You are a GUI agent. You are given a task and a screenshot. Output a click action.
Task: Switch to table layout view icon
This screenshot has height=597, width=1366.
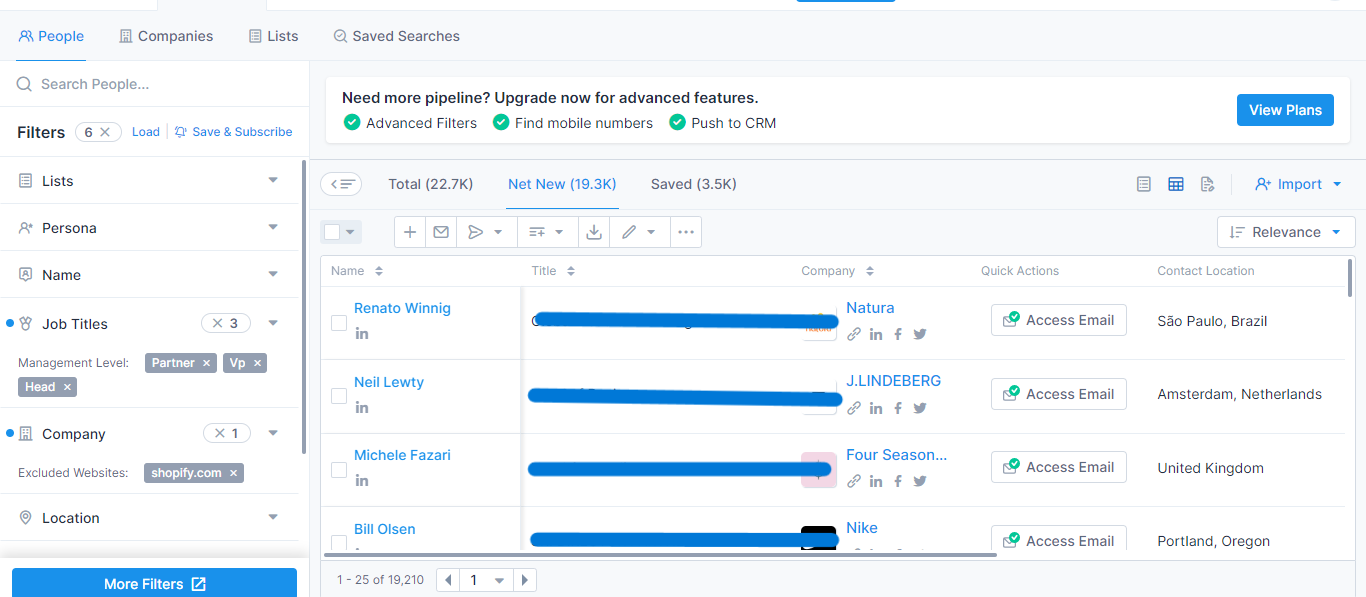[x=1176, y=184]
